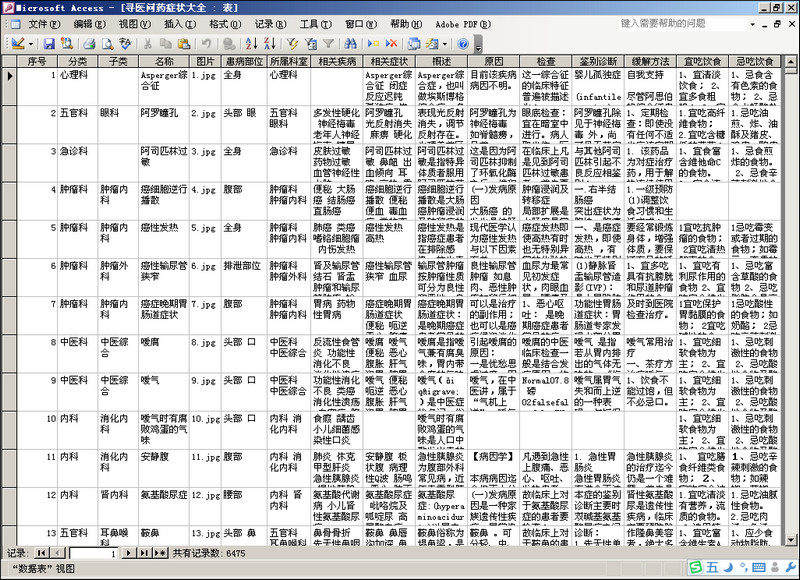The height and width of the screenshot is (580, 800).
Task: Open the table control menu icon in menu bar
Action: click(x=15, y=24)
